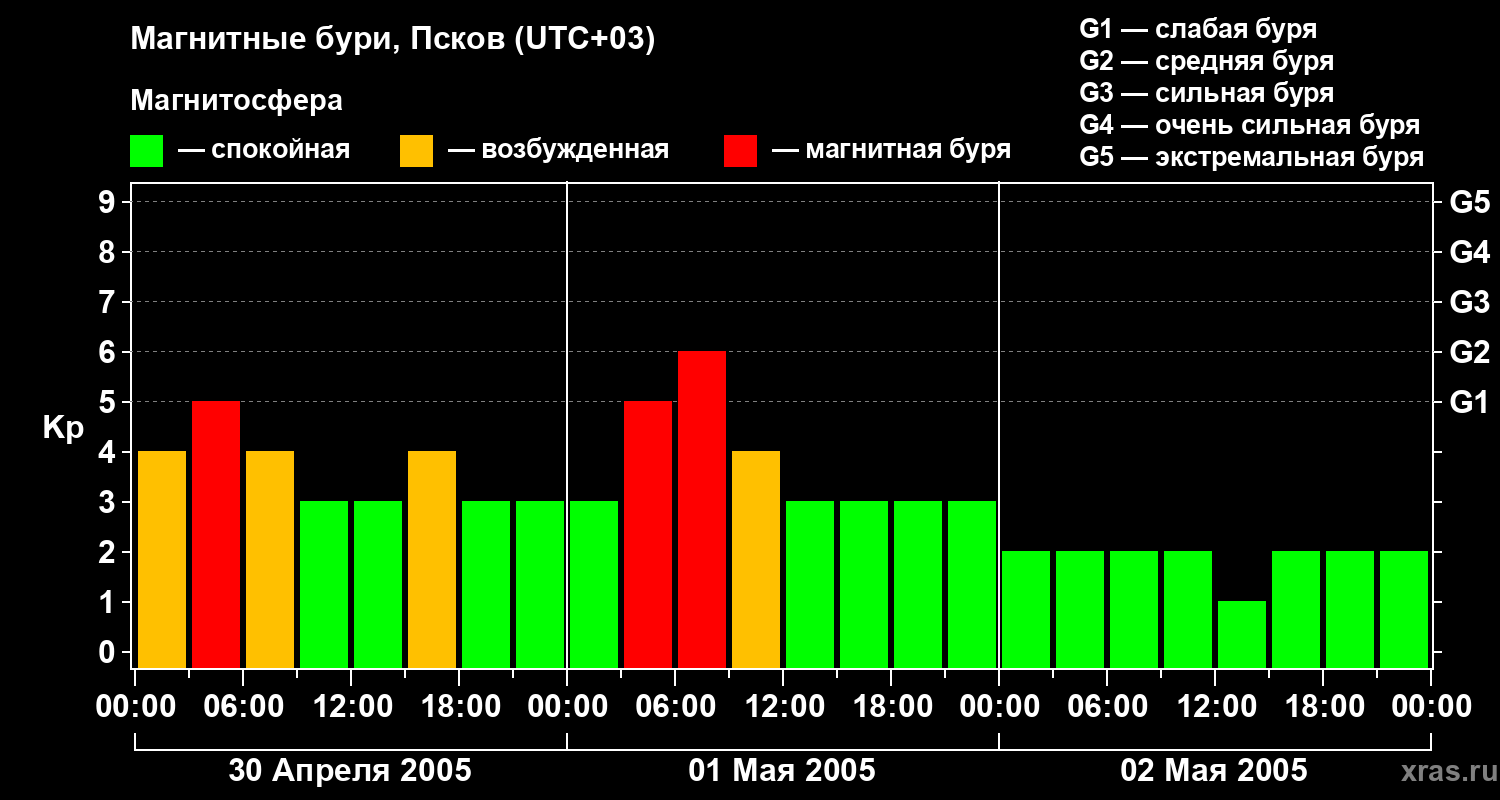Click the '01 Мая 2005' date label
The height and width of the screenshot is (800, 1500).
[782, 770]
